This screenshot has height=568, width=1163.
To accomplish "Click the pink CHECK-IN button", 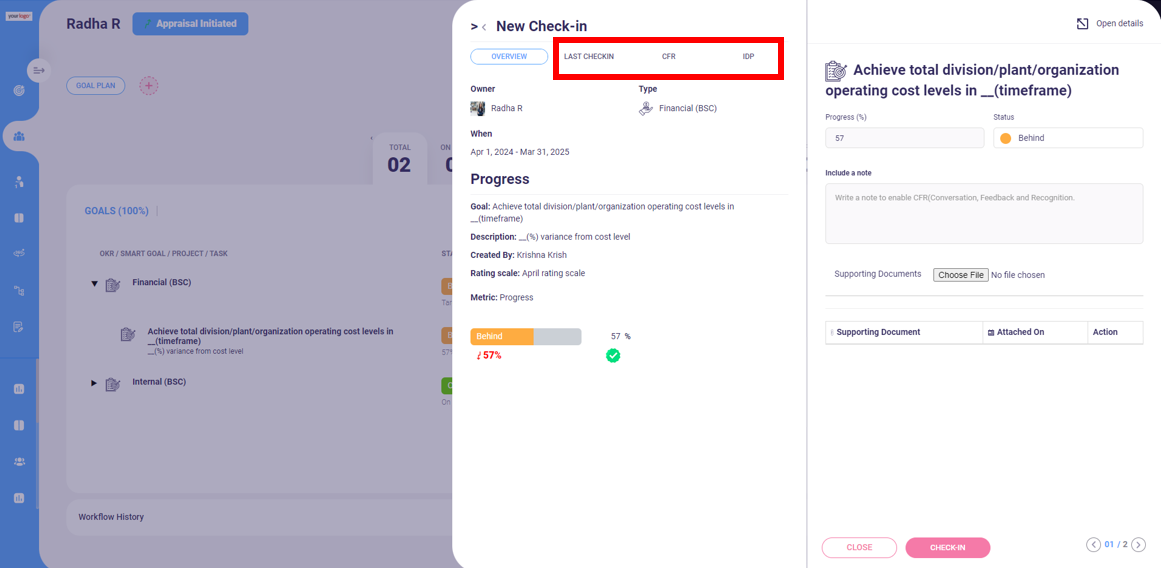I will click(x=948, y=547).
